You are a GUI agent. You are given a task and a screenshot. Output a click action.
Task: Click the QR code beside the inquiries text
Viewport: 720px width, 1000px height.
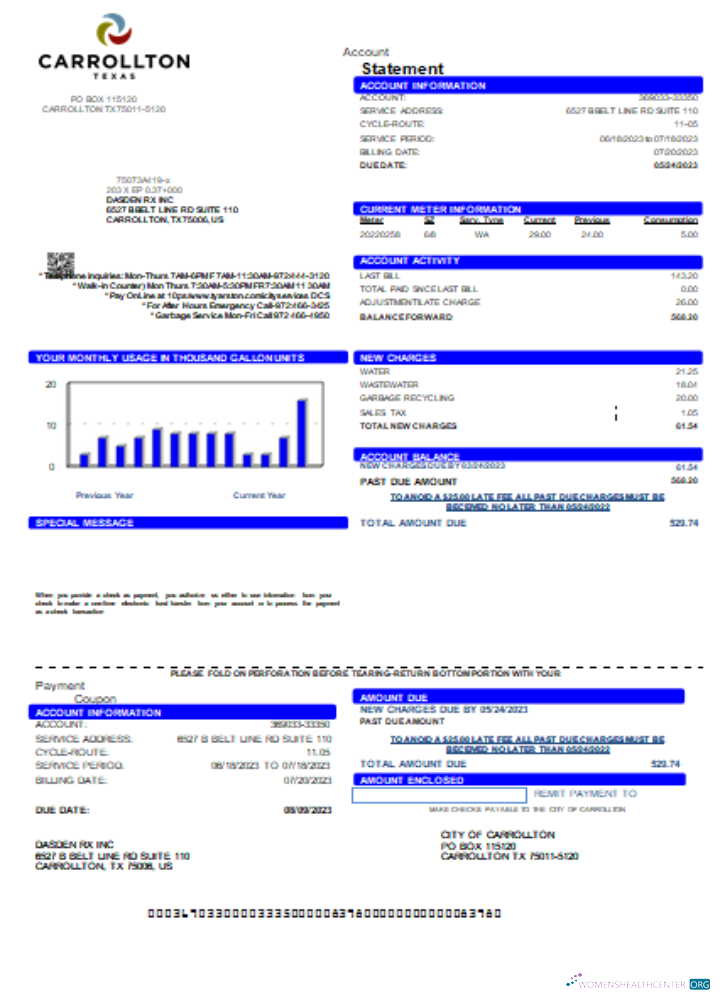tap(61, 263)
